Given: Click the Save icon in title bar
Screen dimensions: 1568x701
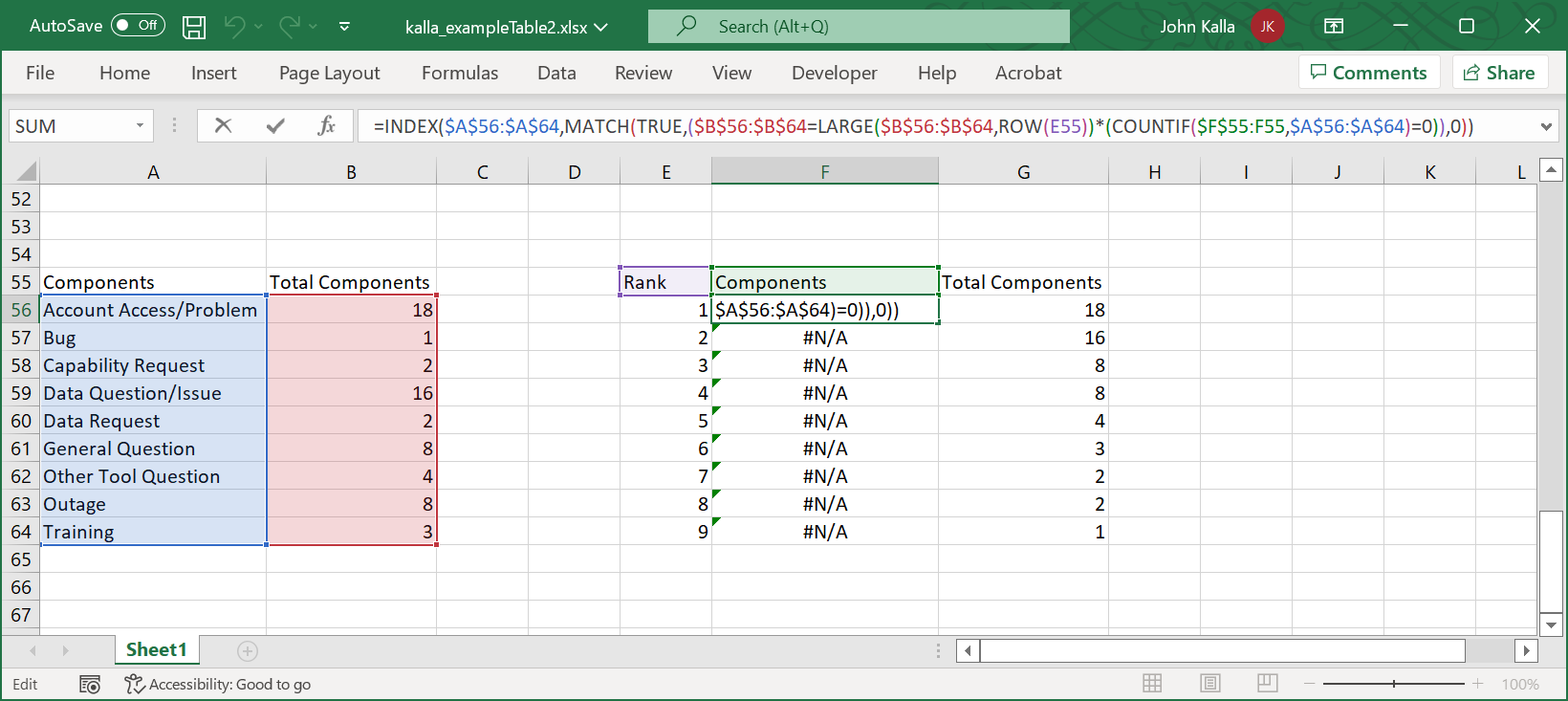Looking at the screenshot, I should coord(194,27).
